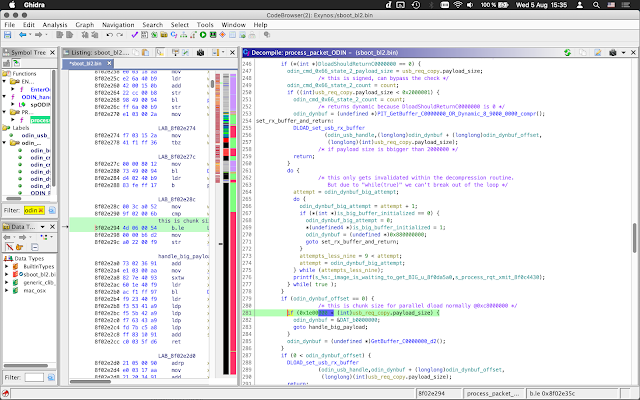Open the File menu
The width and height of the screenshot is (640, 400).
pyautogui.click(x=9, y=25)
